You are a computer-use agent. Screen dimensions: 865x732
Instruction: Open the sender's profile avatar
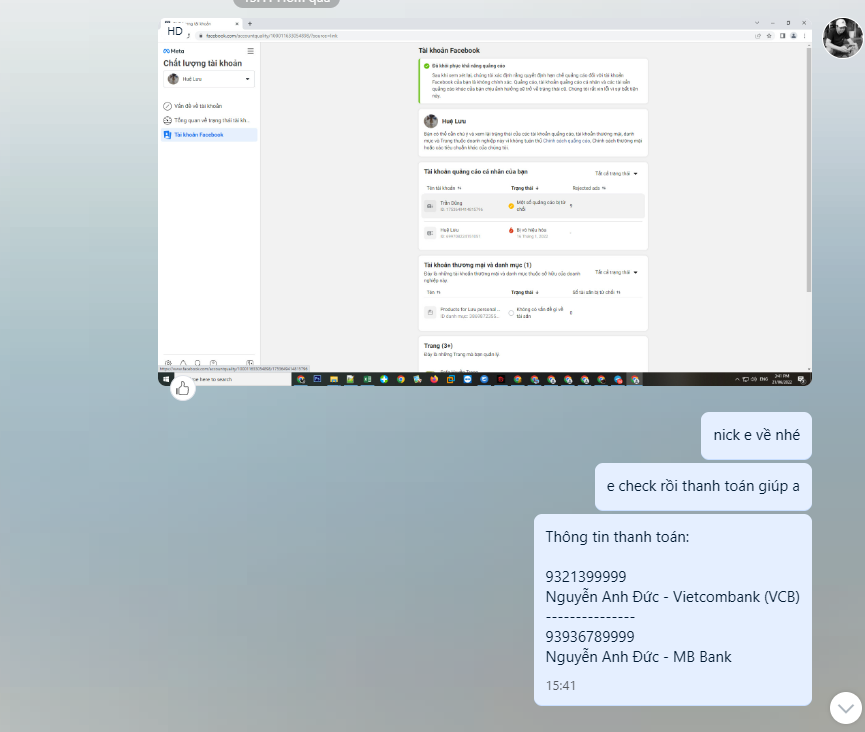842,38
